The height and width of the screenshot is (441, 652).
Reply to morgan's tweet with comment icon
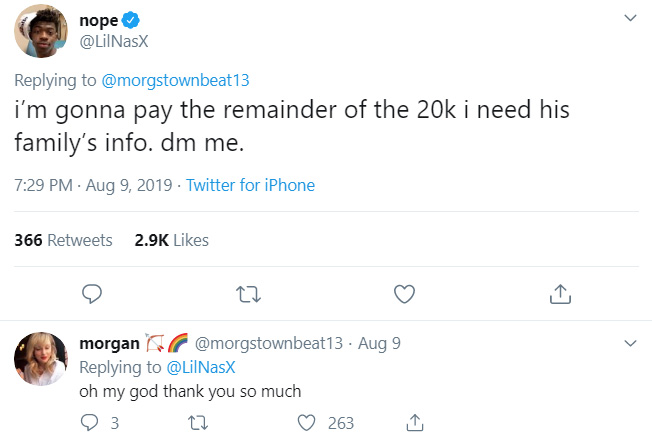pyautogui.click(x=89, y=423)
